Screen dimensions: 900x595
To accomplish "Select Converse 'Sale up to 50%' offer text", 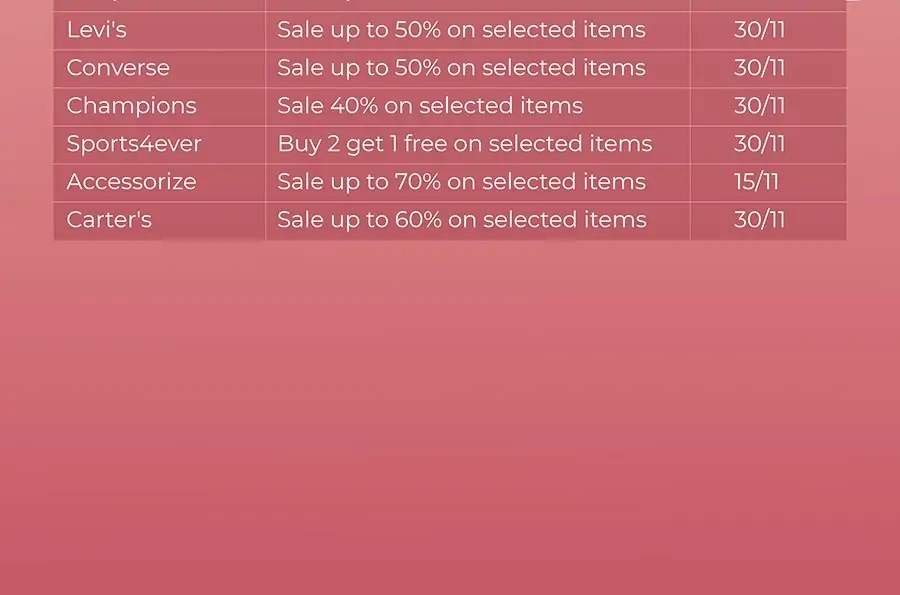I will [x=461, y=68].
